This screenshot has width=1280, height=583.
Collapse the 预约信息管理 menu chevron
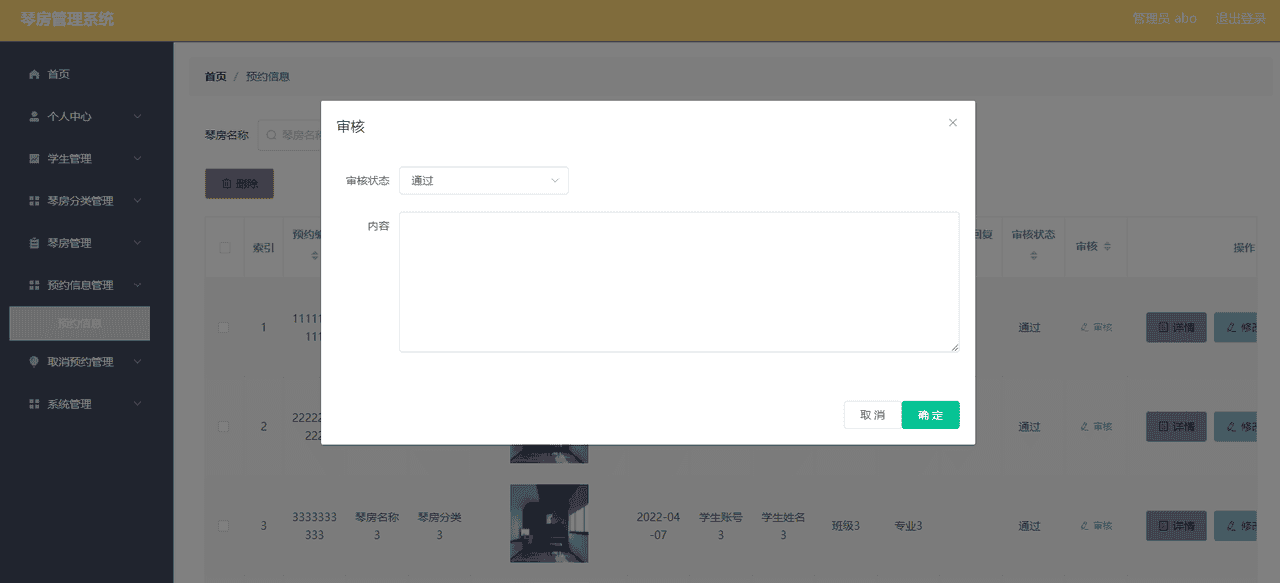138,285
